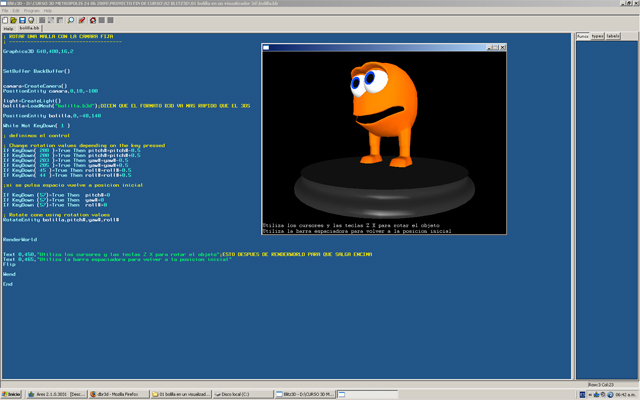This screenshot has height=400, width=640.
Task: Click the 'ROTAR UNA MALLA' header comment
Action: click(58, 36)
